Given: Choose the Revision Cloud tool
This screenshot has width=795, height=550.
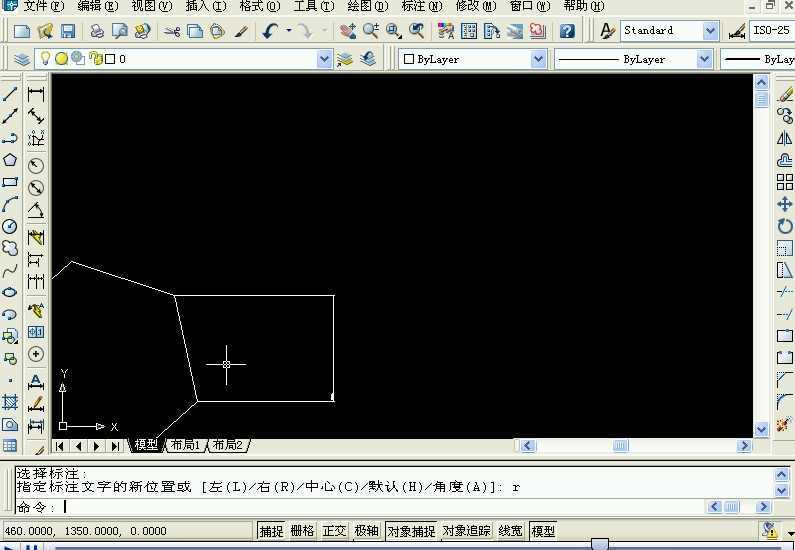Looking at the screenshot, I should click(10, 248).
